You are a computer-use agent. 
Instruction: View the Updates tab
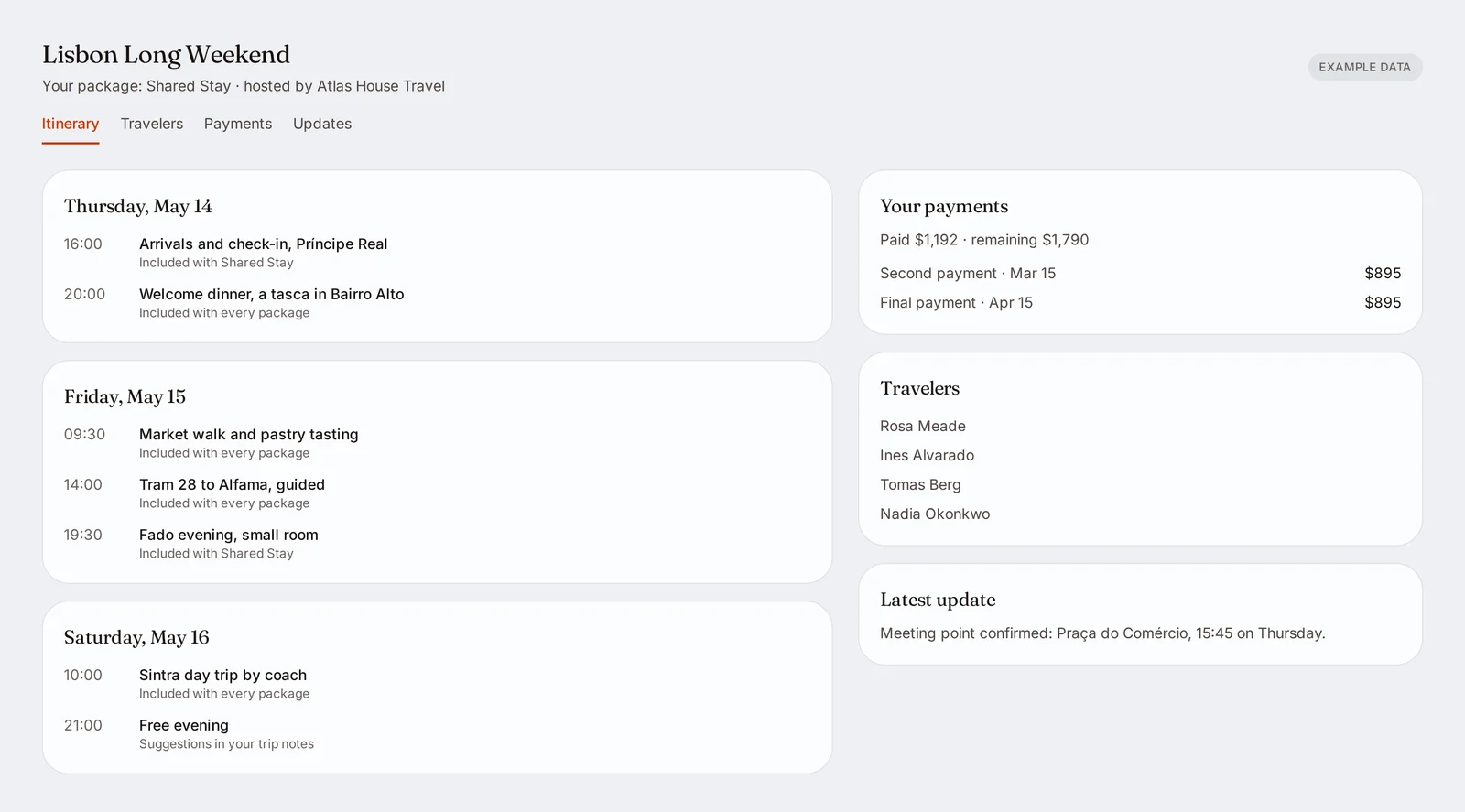[322, 124]
